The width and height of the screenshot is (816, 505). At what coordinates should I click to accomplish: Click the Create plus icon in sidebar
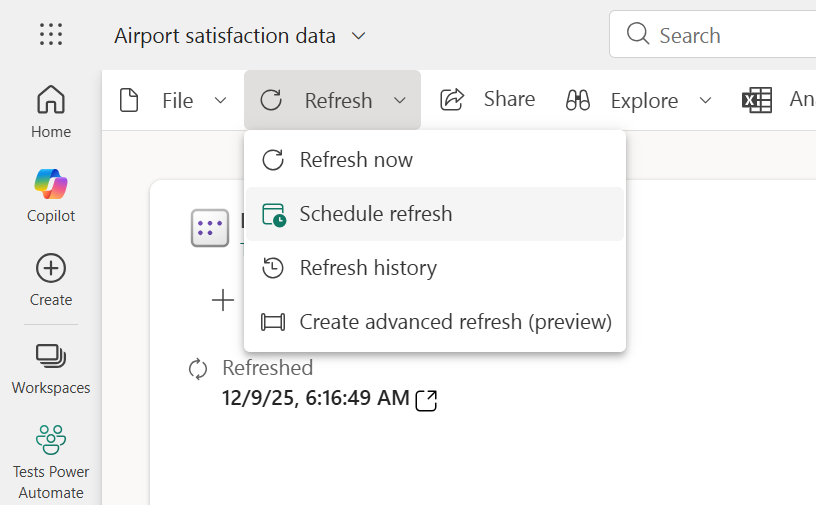(51, 269)
